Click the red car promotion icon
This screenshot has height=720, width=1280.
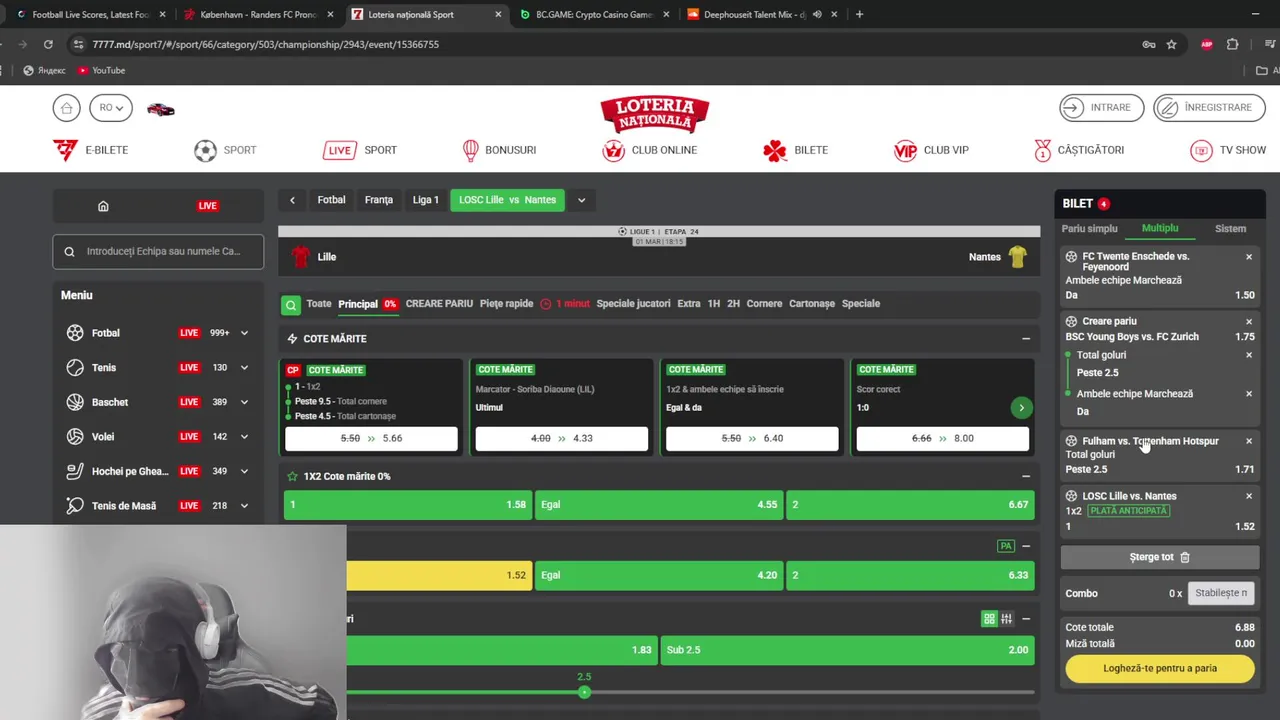[x=160, y=109]
